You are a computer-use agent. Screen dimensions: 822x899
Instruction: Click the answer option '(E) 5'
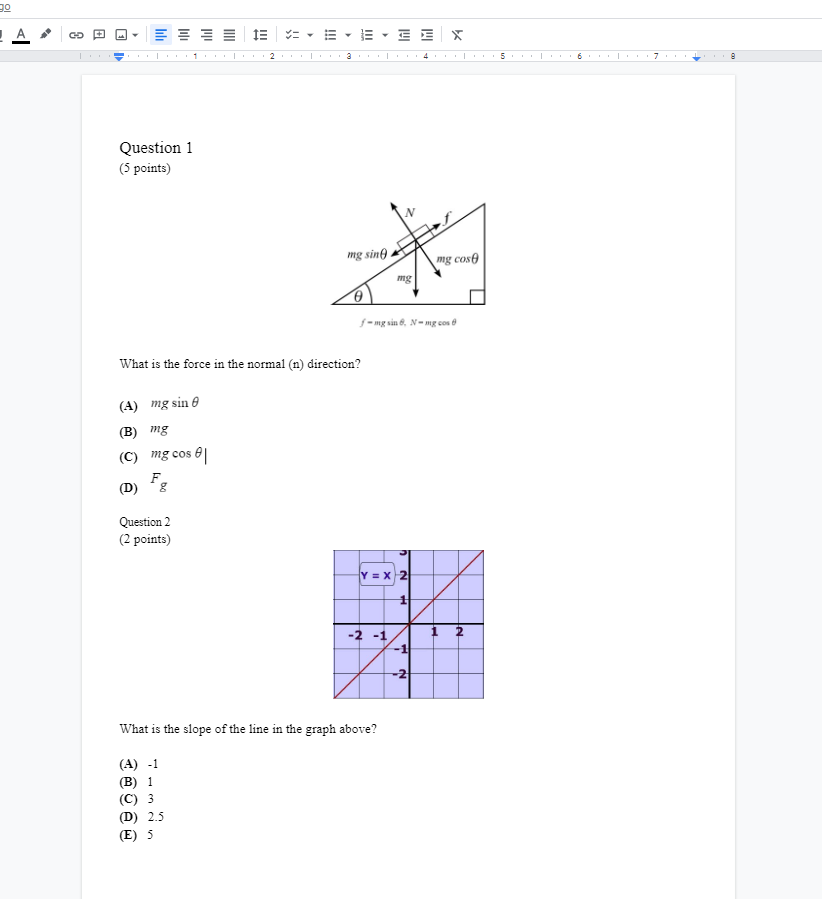[136, 834]
